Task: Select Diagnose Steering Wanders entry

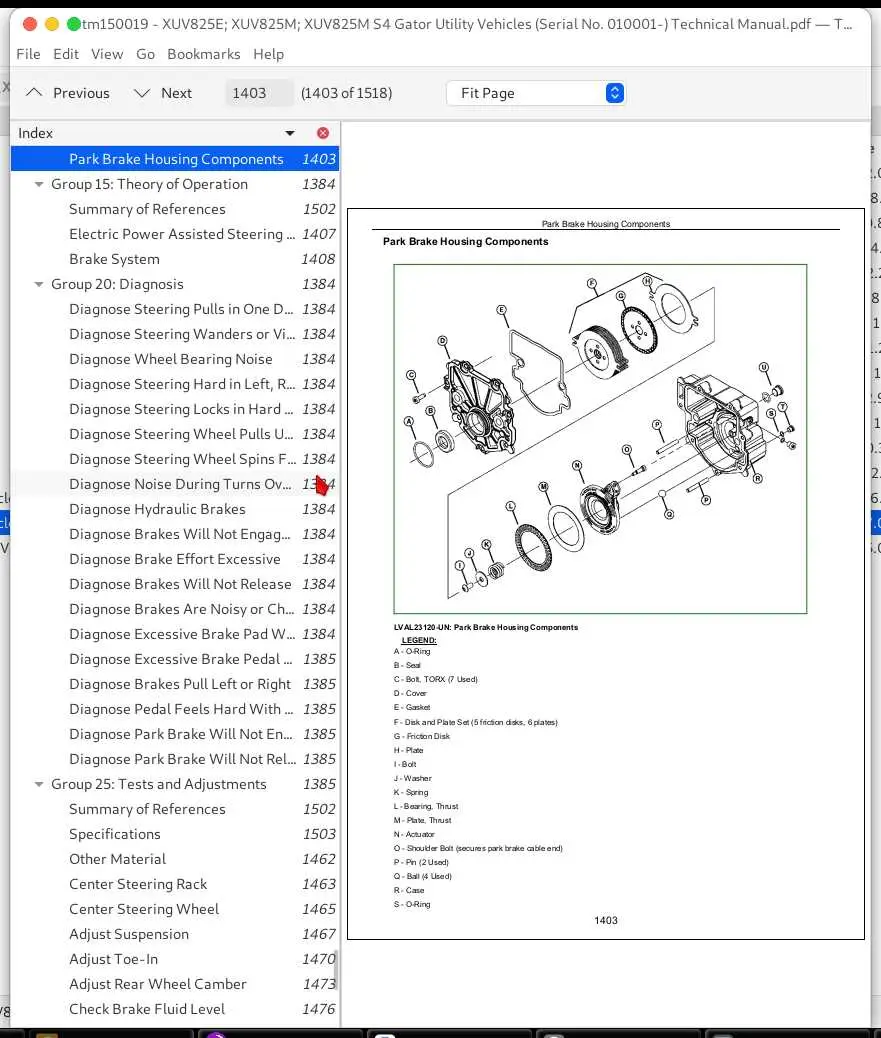Action: coord(175,334)
